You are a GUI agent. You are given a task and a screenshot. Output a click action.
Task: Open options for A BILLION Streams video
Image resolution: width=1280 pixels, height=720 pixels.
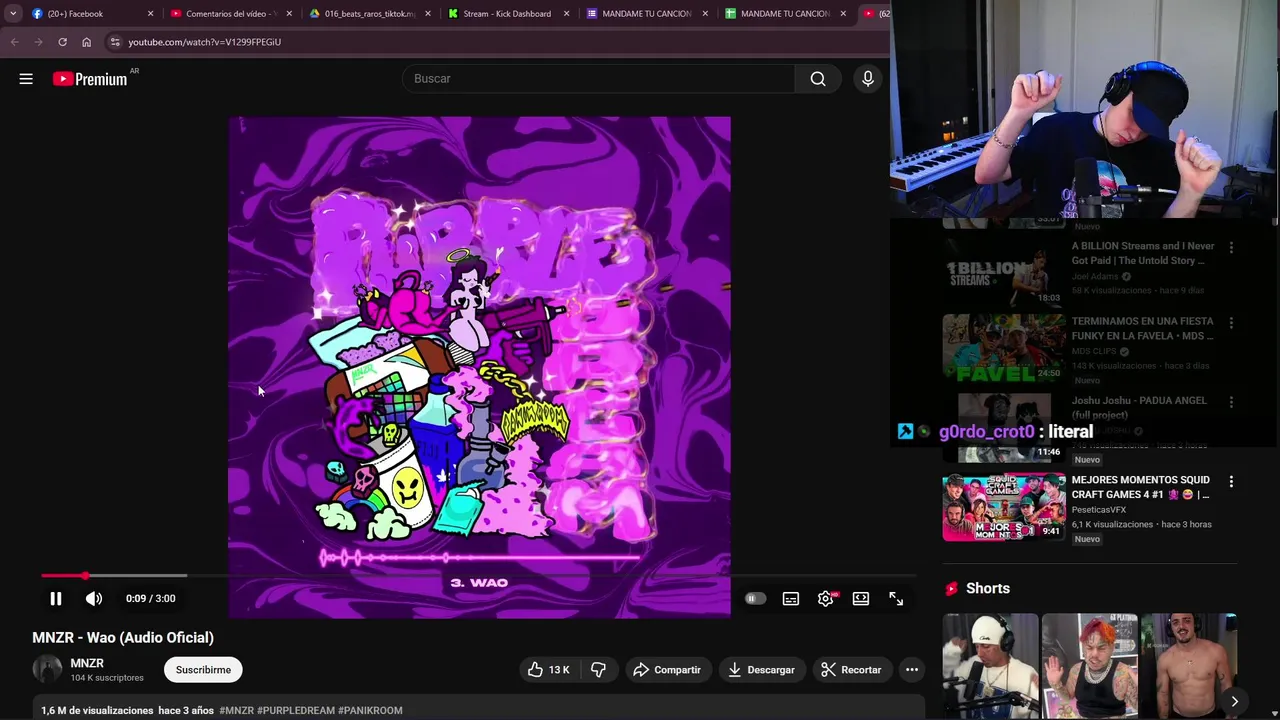click(x=1231, y=247)
